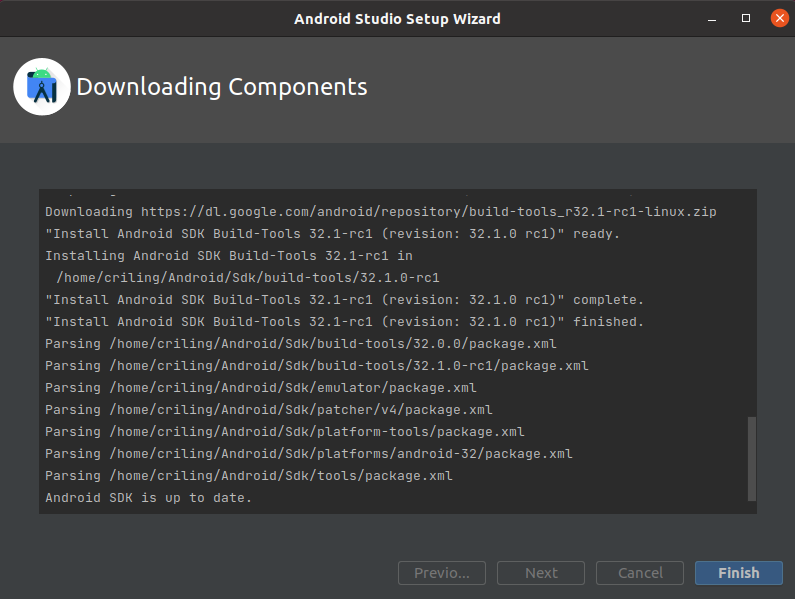Click the log panel vertical scrollbar thumb
The image size is (795, 599).
[752, 459]
